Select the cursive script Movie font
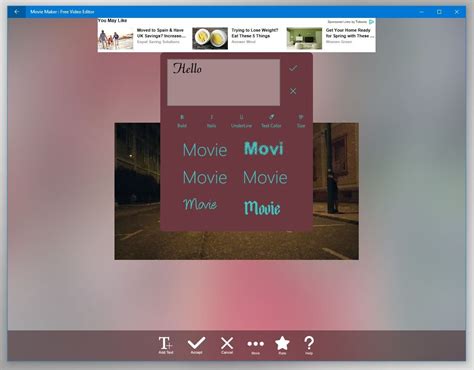474x370 pixels. pyautogui.click(x=200, y=204)
